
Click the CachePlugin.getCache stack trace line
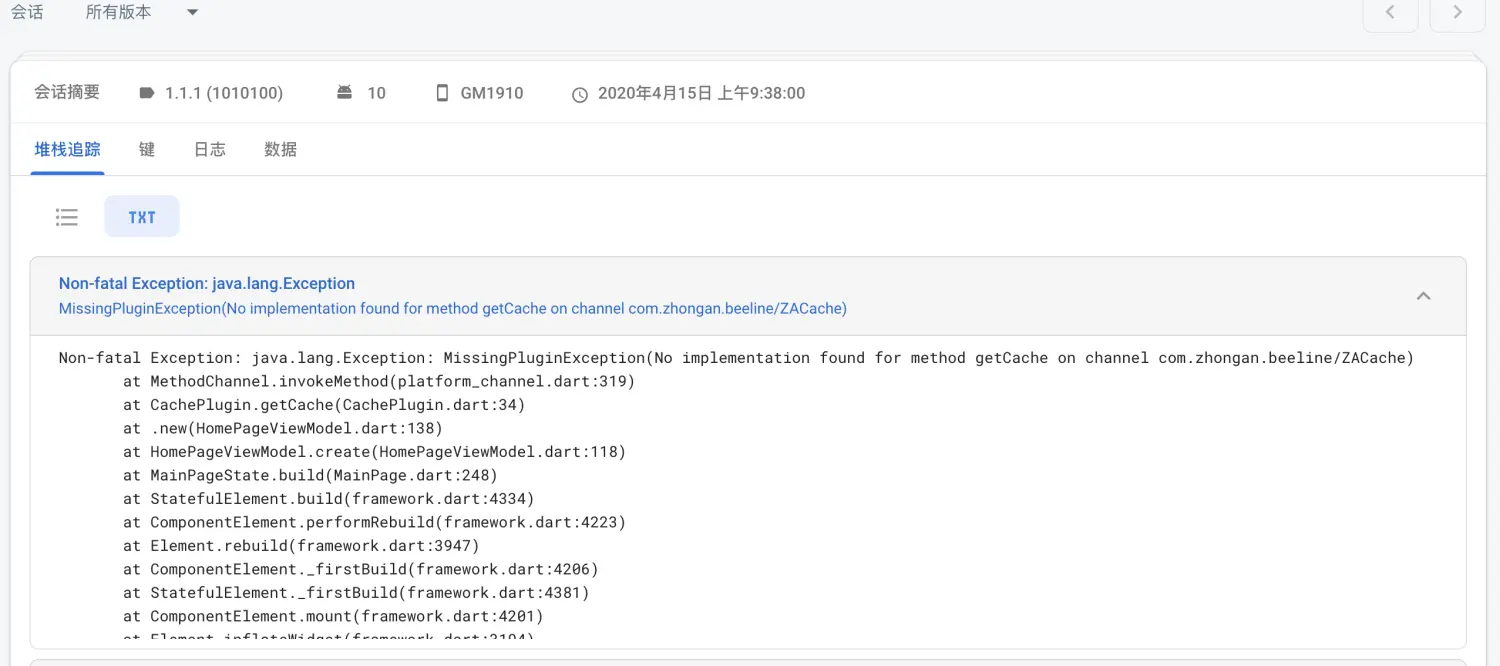324,405
